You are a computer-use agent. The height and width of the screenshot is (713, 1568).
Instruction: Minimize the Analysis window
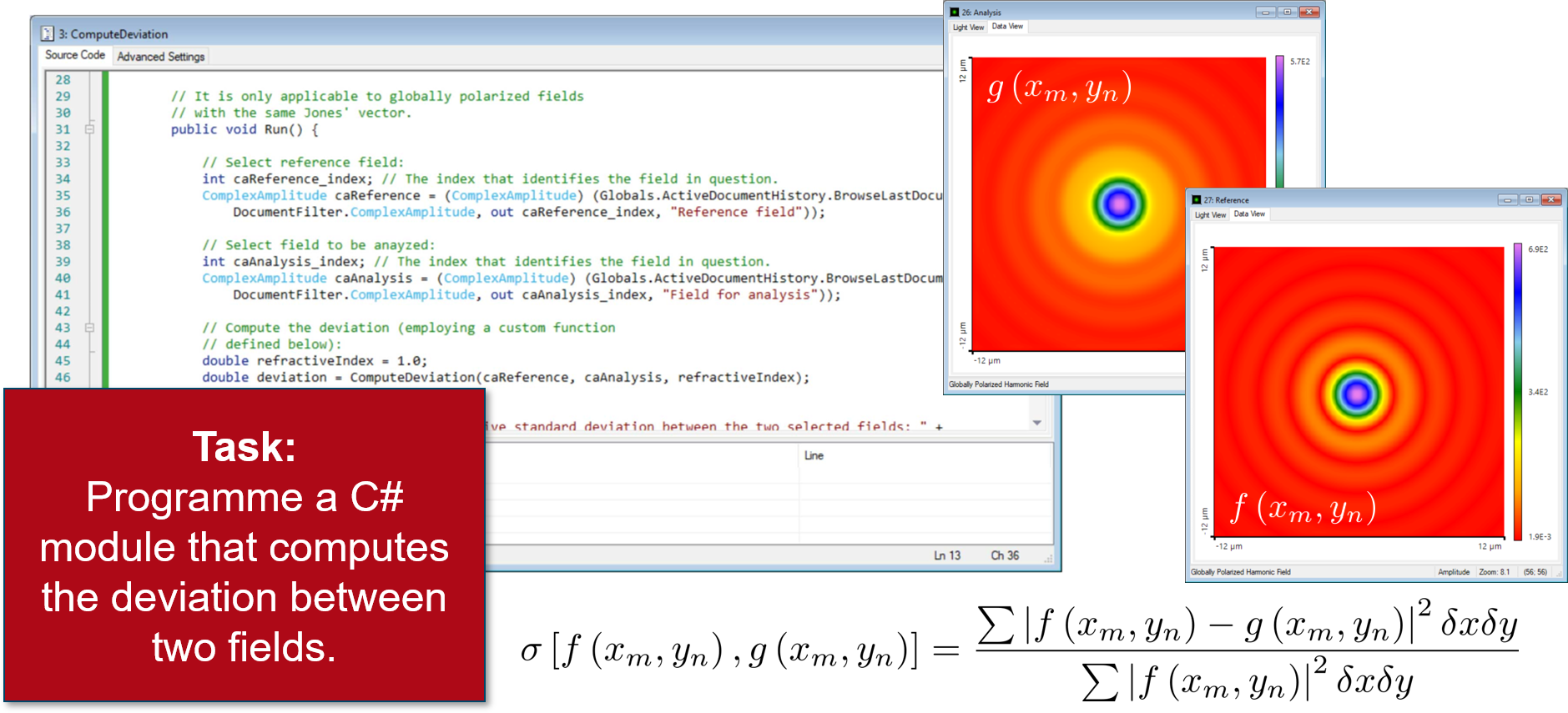click(1266, 12)
